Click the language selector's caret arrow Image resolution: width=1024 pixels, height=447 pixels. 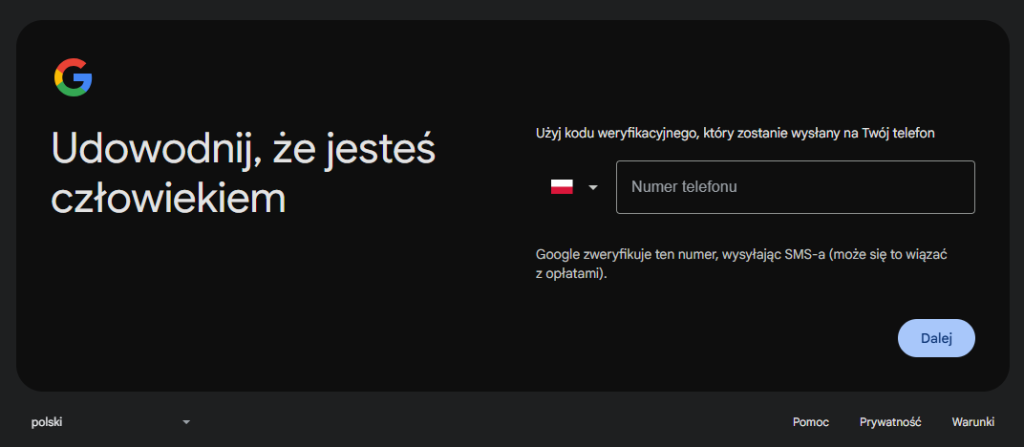186,422
